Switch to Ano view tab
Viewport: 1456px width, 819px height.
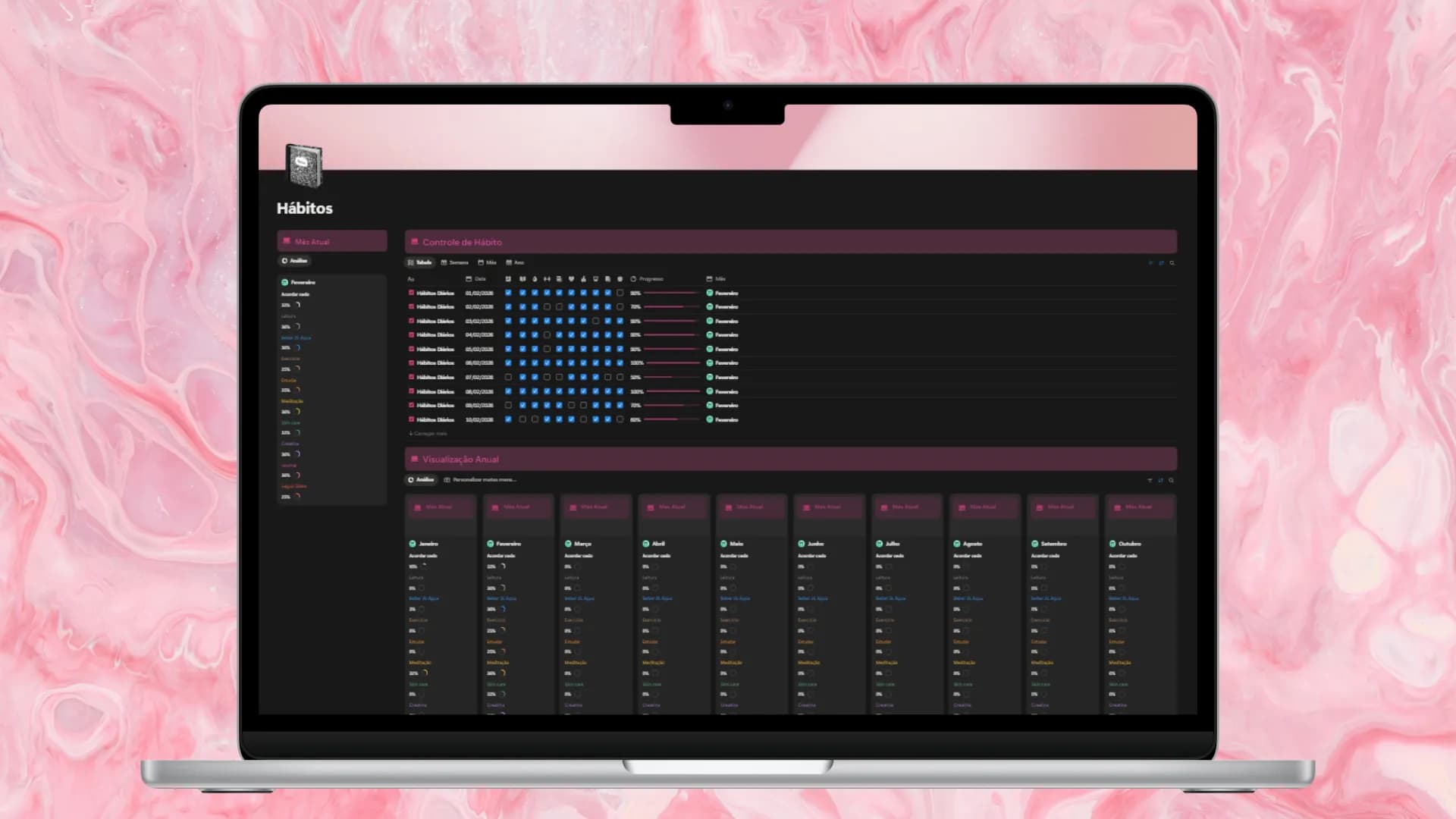(x=515, y=262)
